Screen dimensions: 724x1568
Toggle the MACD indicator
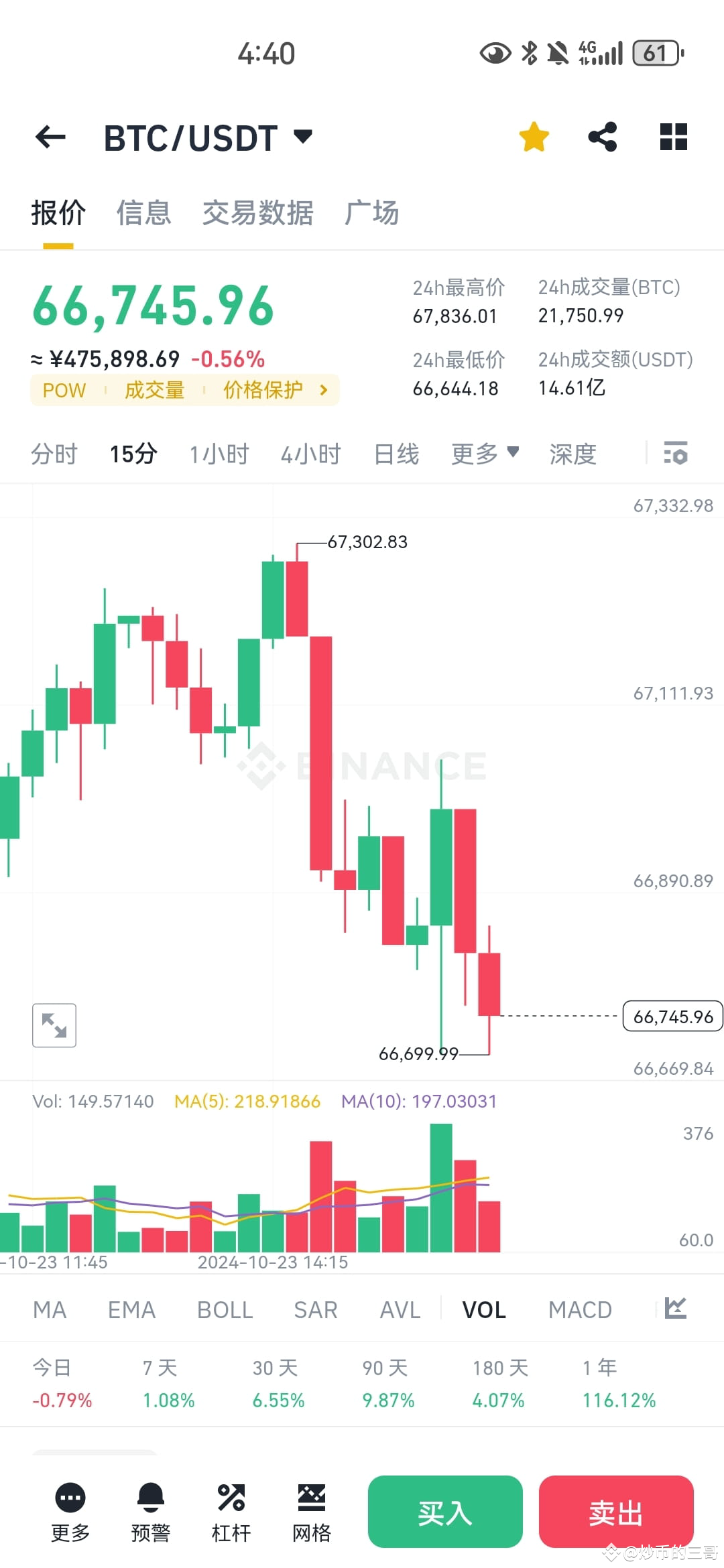(580, 1309)
